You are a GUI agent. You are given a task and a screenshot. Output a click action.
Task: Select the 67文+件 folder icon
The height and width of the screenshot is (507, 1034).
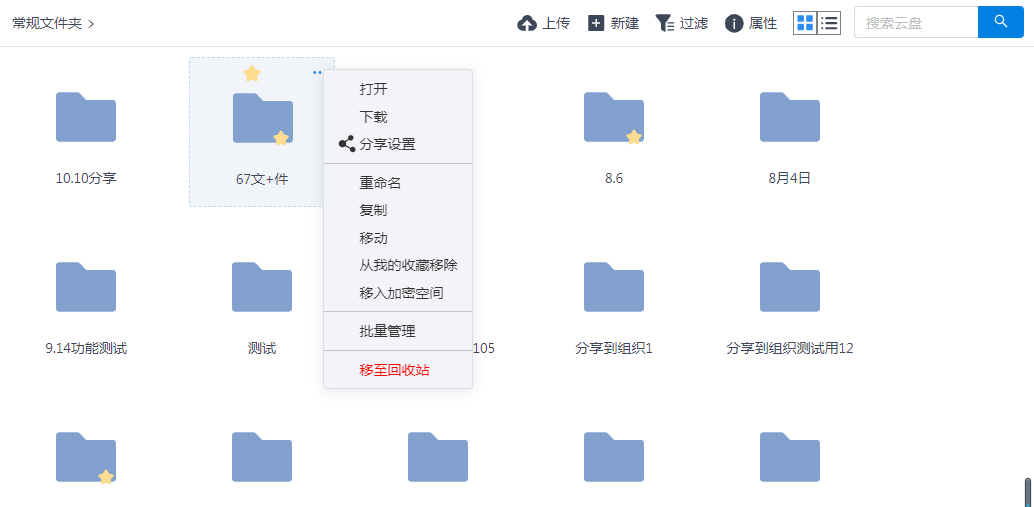[262, 118]
